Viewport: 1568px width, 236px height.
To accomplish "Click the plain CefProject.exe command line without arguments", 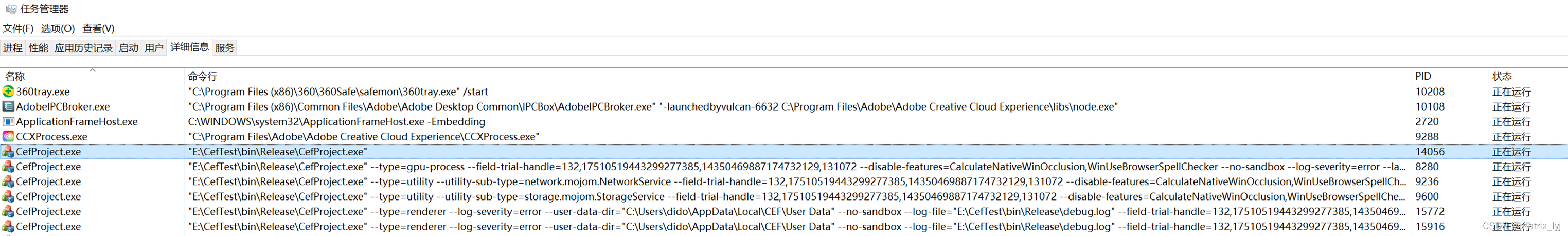I will (x=278, y=152).
